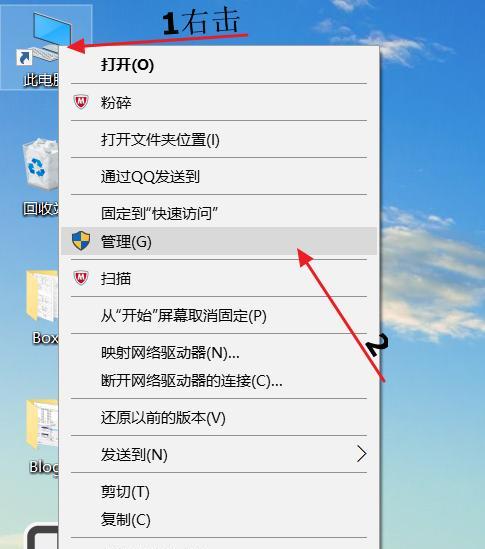Expand the 发送到(N) submenu arrow
The width and height of the screenshot is (485, 549).
click(361, 454)
